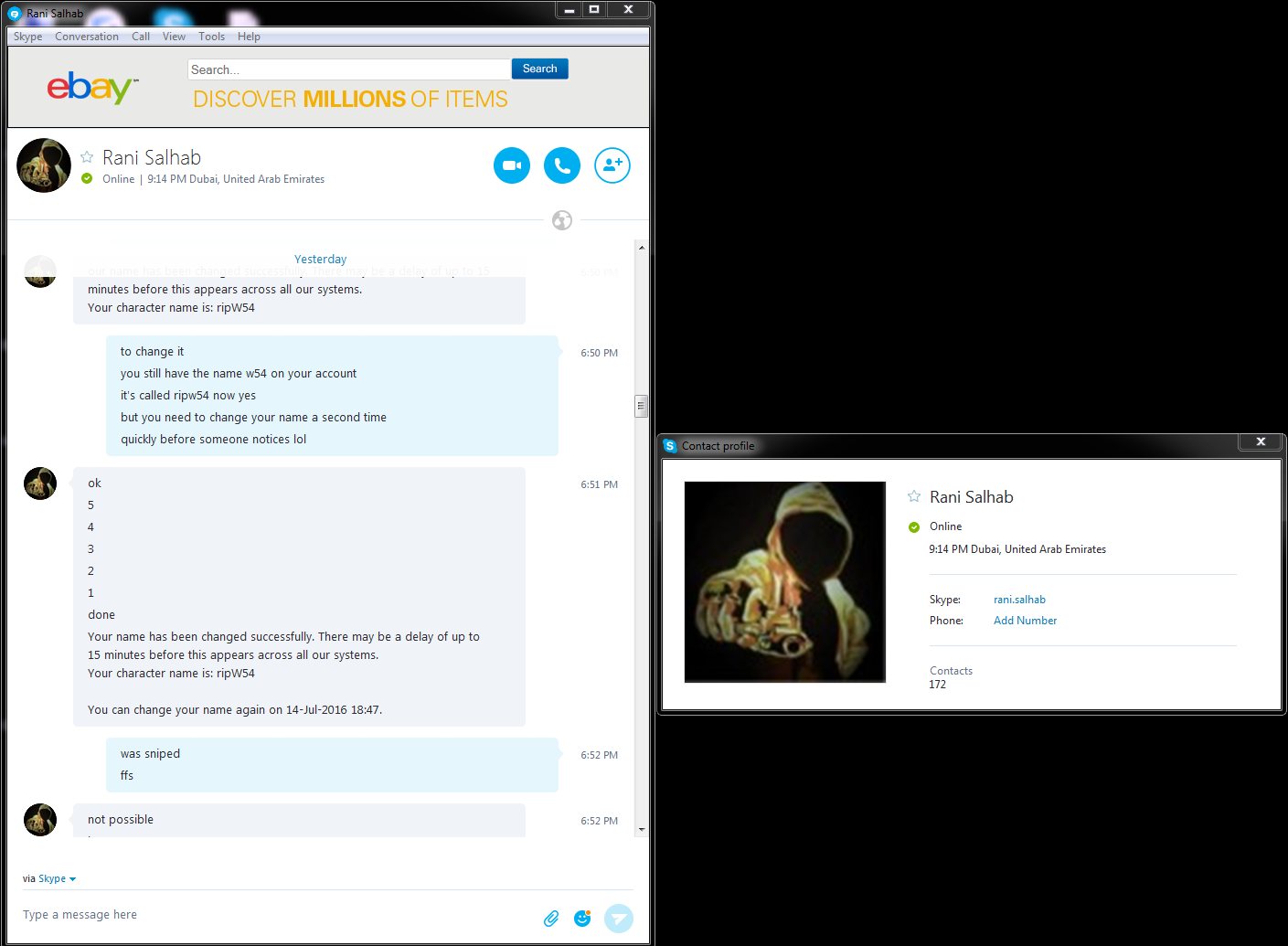Click the eBay search input field
Image resolution: width=1288 pixels, height=946 pixels.
coord(349,69)
